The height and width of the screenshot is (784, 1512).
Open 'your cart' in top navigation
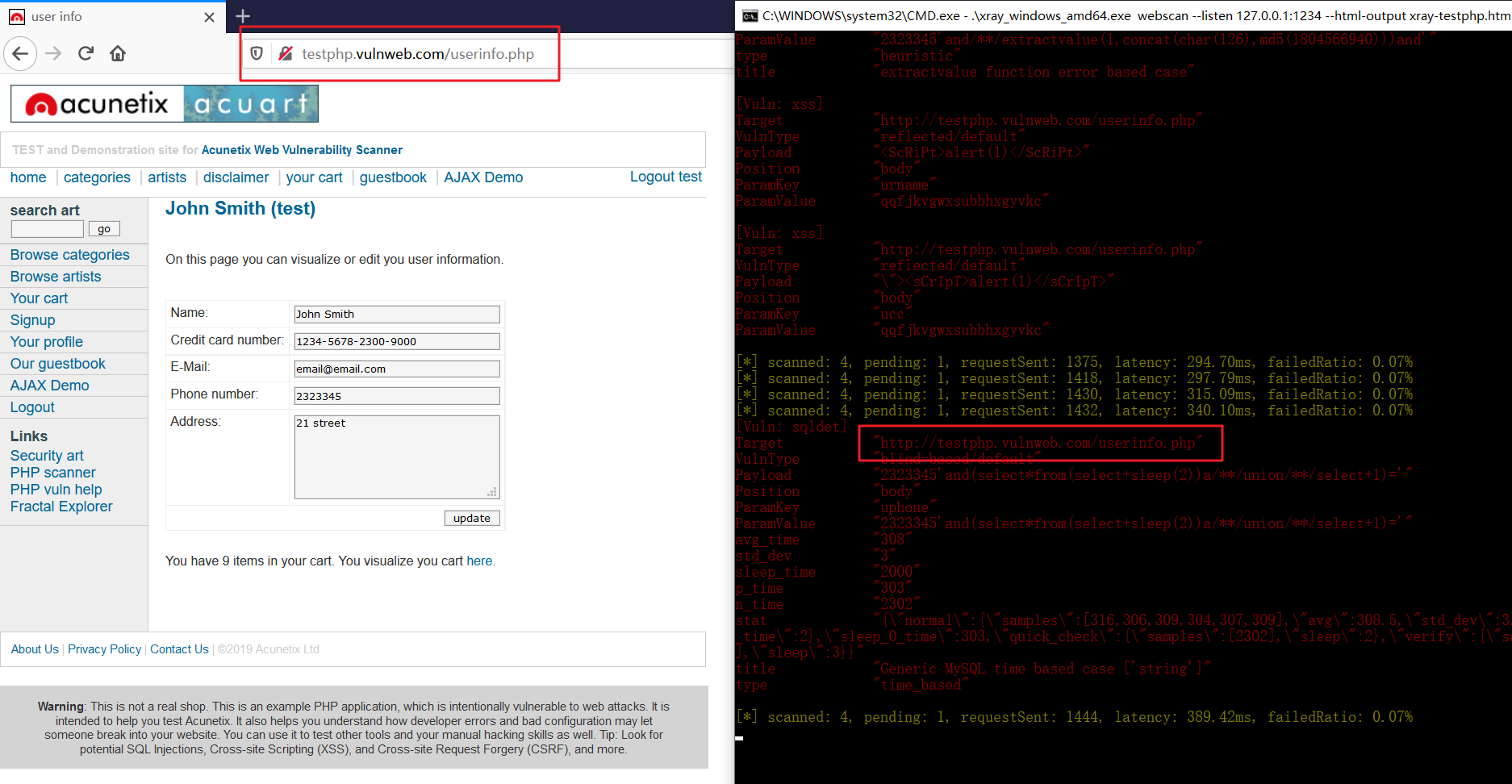(x=314, y=177)
